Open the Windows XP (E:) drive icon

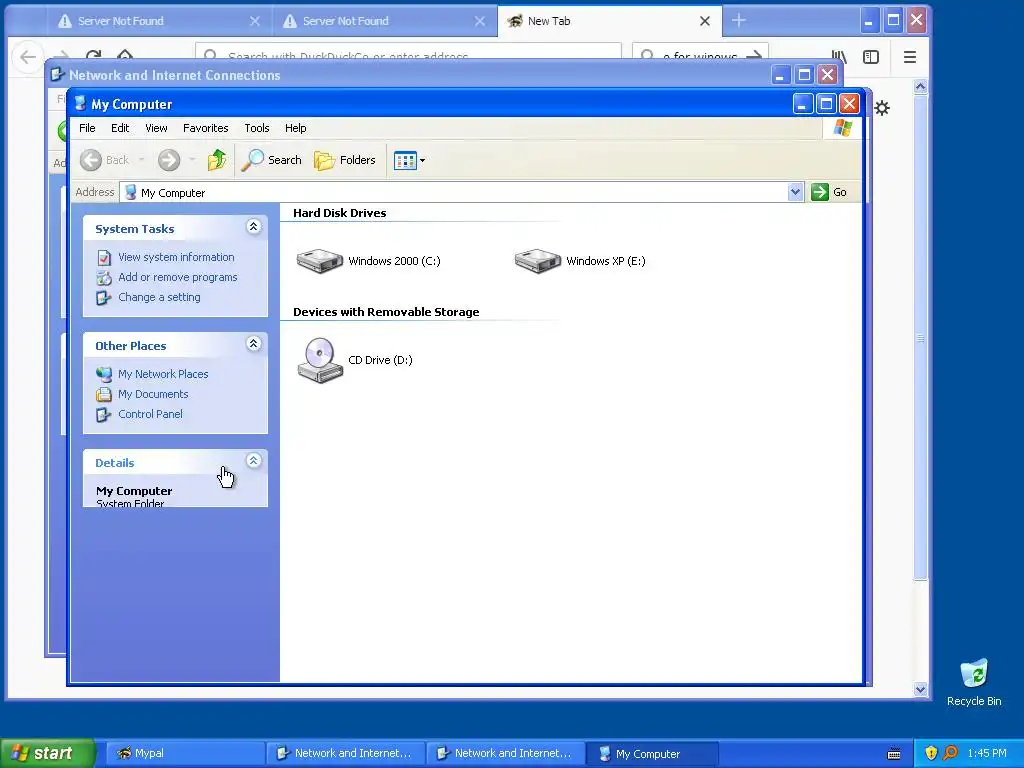coord(537,261)
